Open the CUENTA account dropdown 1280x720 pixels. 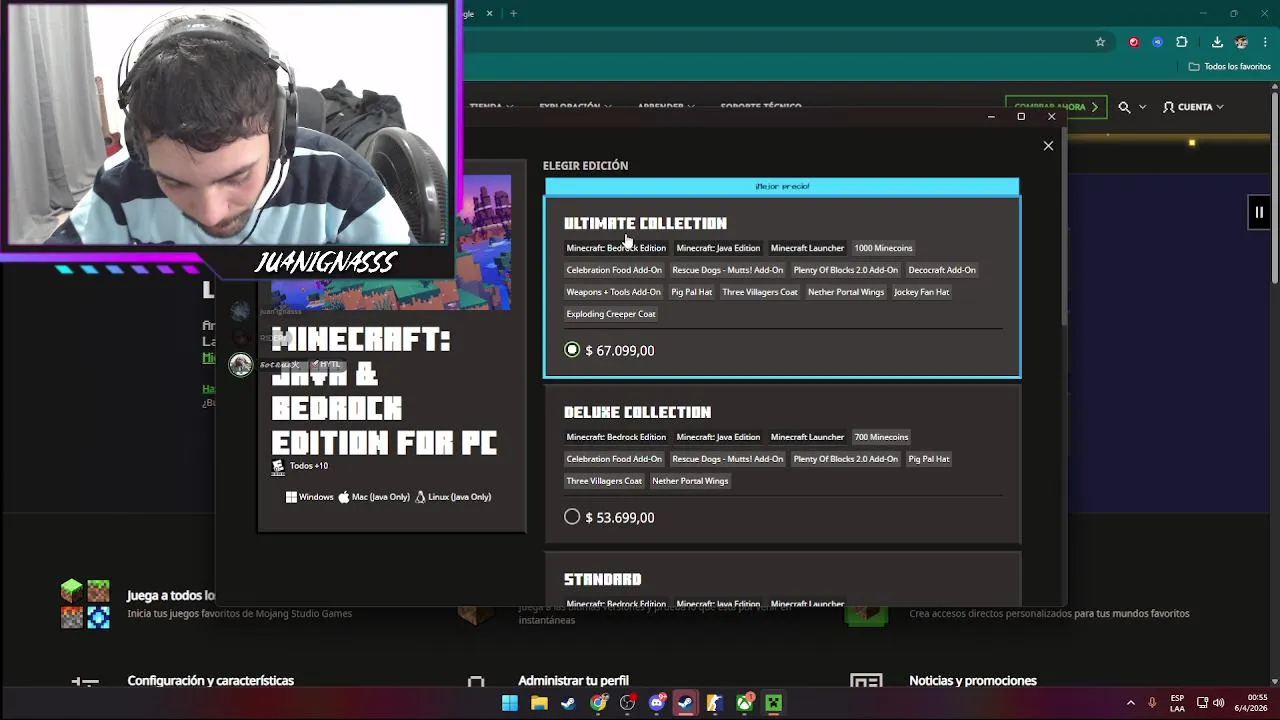(x=1193, y=107)
